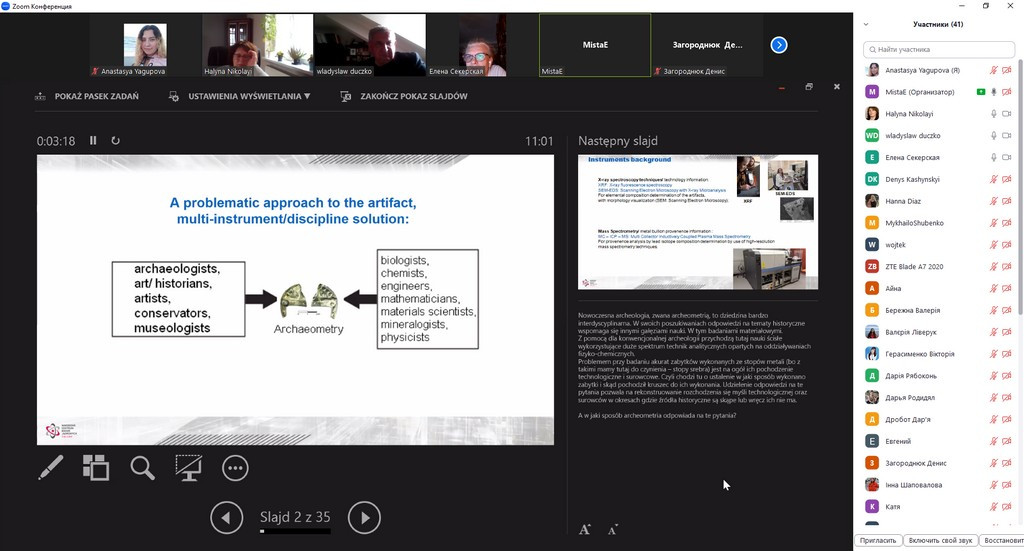Viewport: 1024px width, 551px height.
Task: Toggle camera icon for Halyna Nikolayi
Action: tap(1006, 114)
